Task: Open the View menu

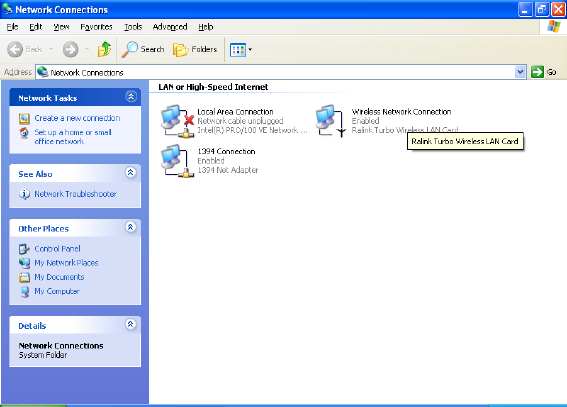Action: [x=61, y=27]
